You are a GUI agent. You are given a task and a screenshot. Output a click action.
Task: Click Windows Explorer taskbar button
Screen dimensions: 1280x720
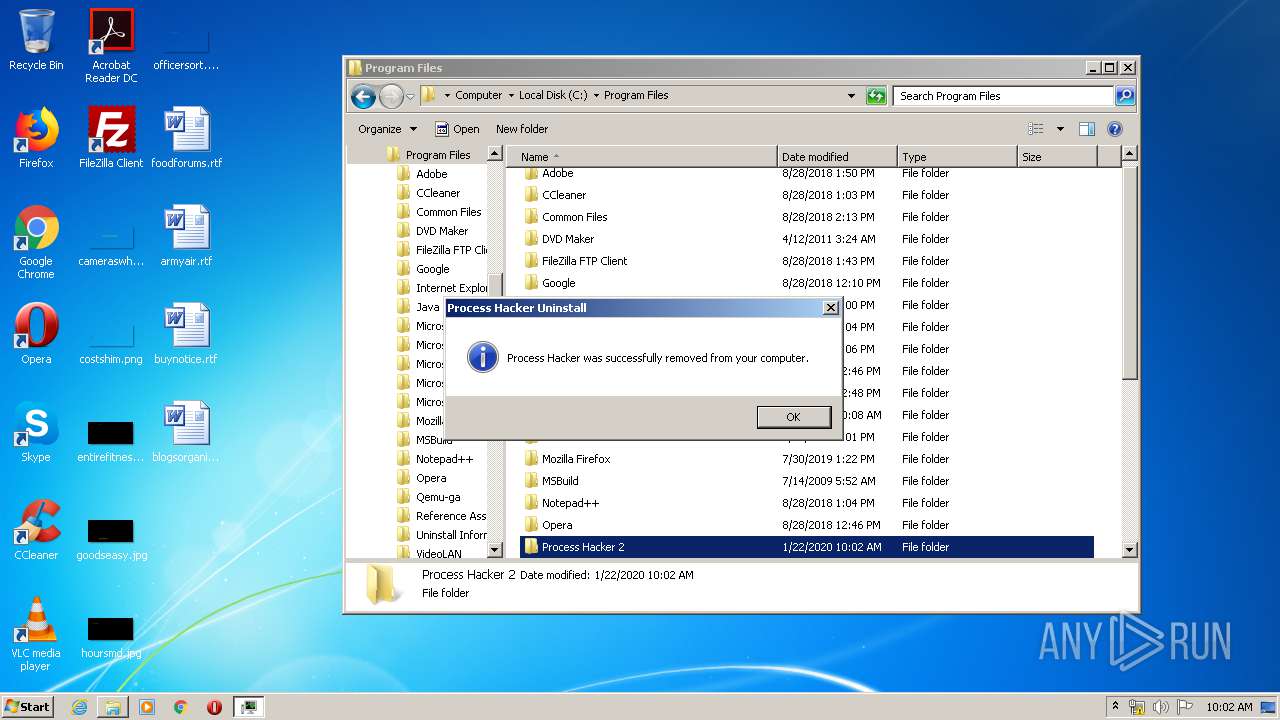click(x=113, y=707)
